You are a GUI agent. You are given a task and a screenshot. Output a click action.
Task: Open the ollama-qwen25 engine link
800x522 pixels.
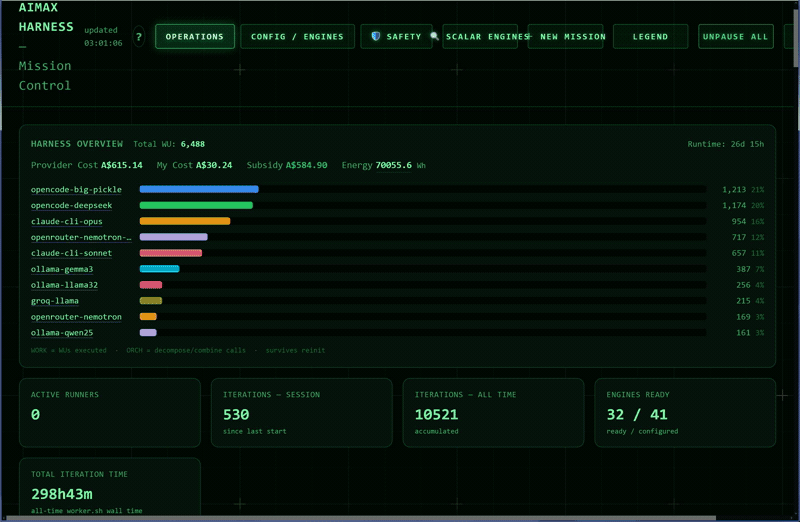coord(62,333)
